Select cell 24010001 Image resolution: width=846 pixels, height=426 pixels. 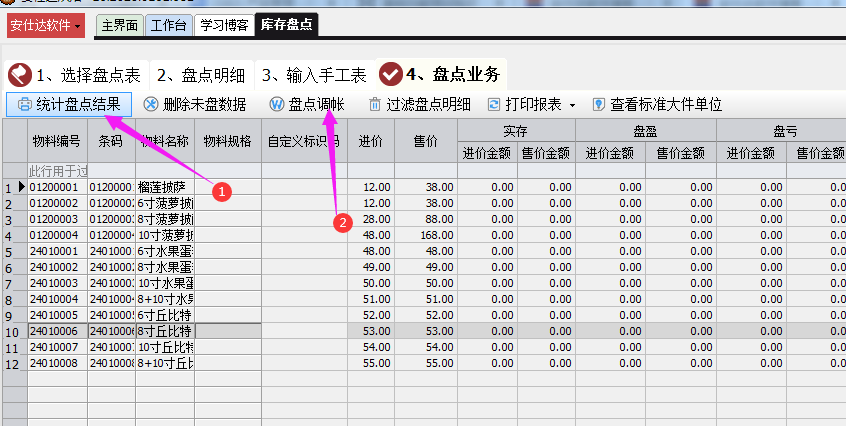57,251
